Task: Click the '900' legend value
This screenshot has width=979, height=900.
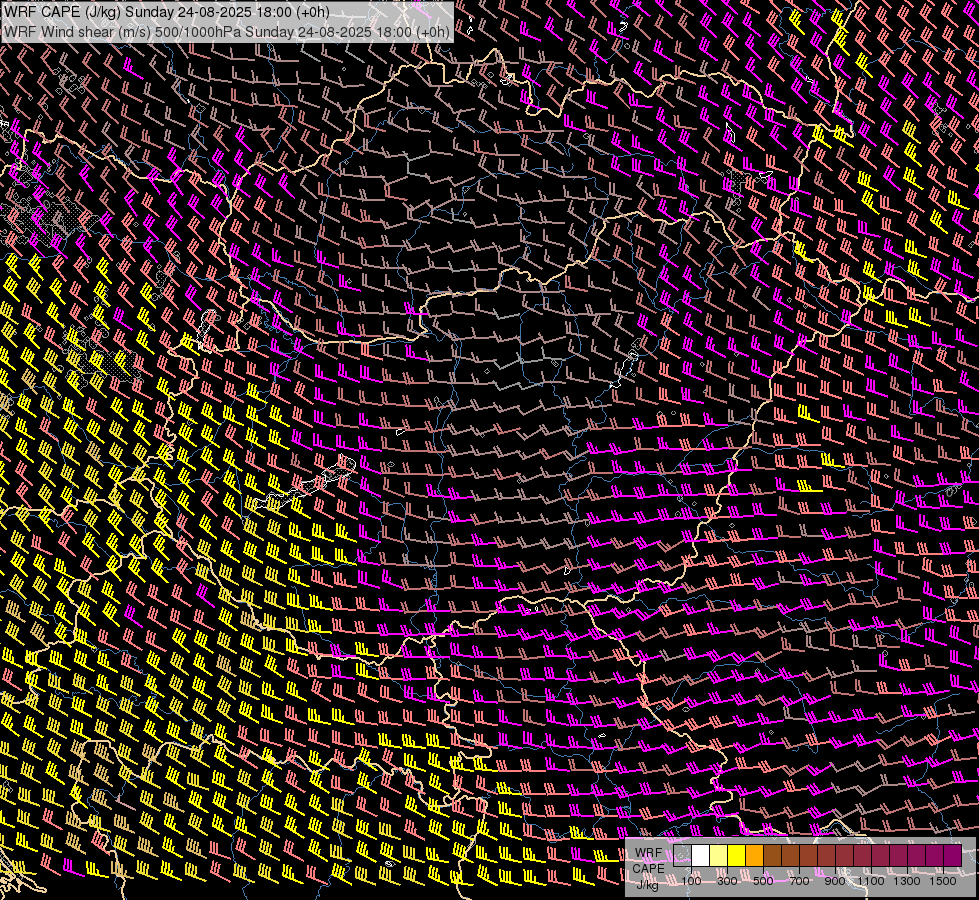Action: click(835, 881)
